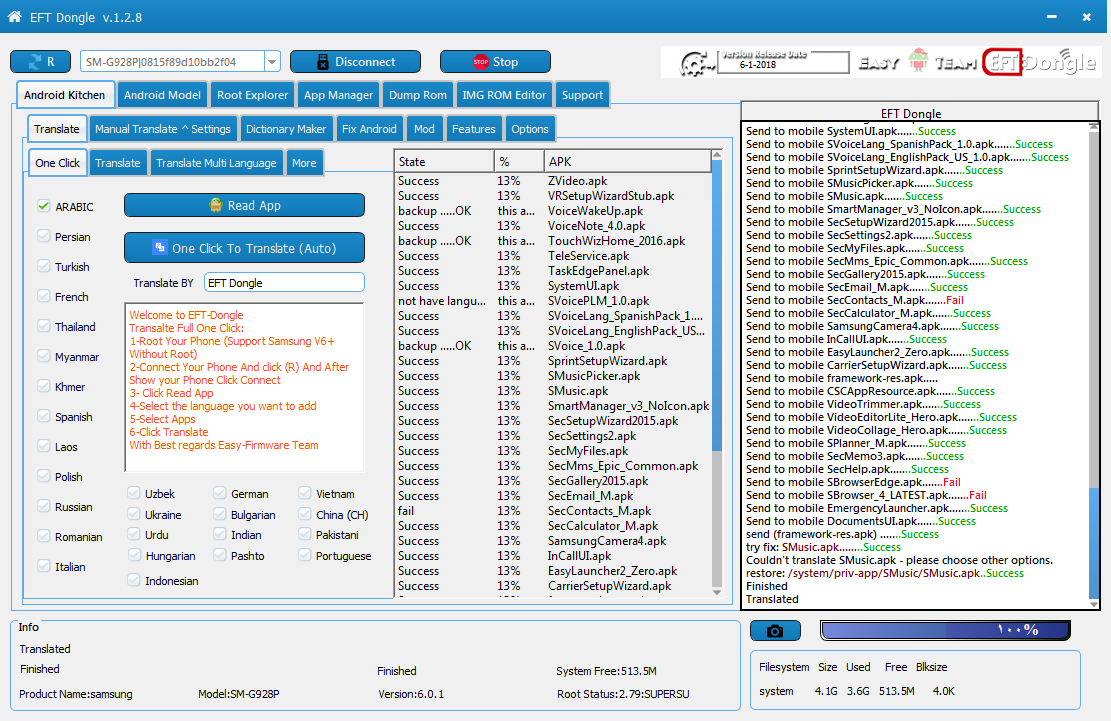Tick the German checkbox
Screen dimensions: 1111x721
click(220, 493)
